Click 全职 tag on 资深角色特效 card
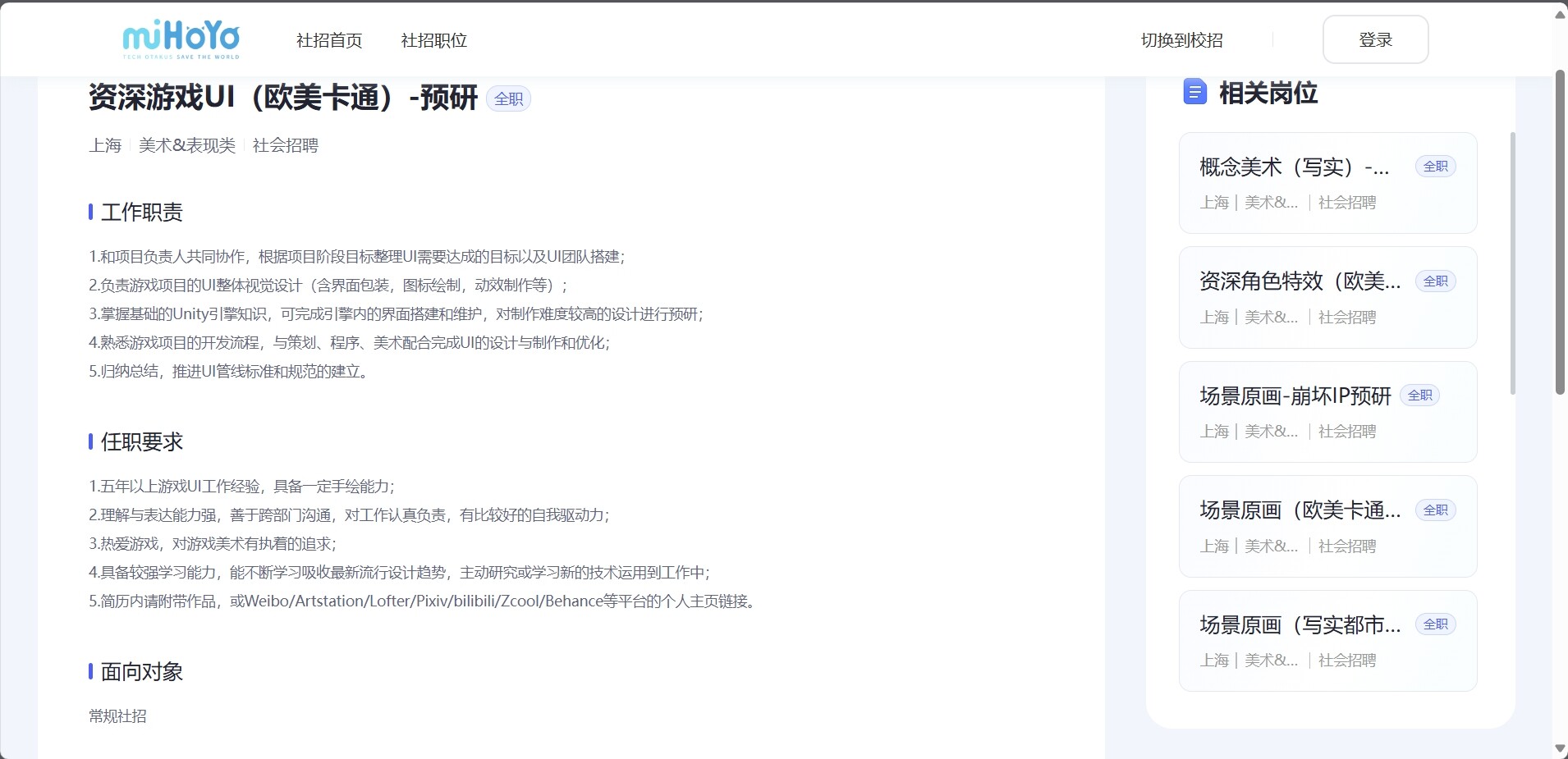The image size is (1568, 759). (x=1435, y=281)
